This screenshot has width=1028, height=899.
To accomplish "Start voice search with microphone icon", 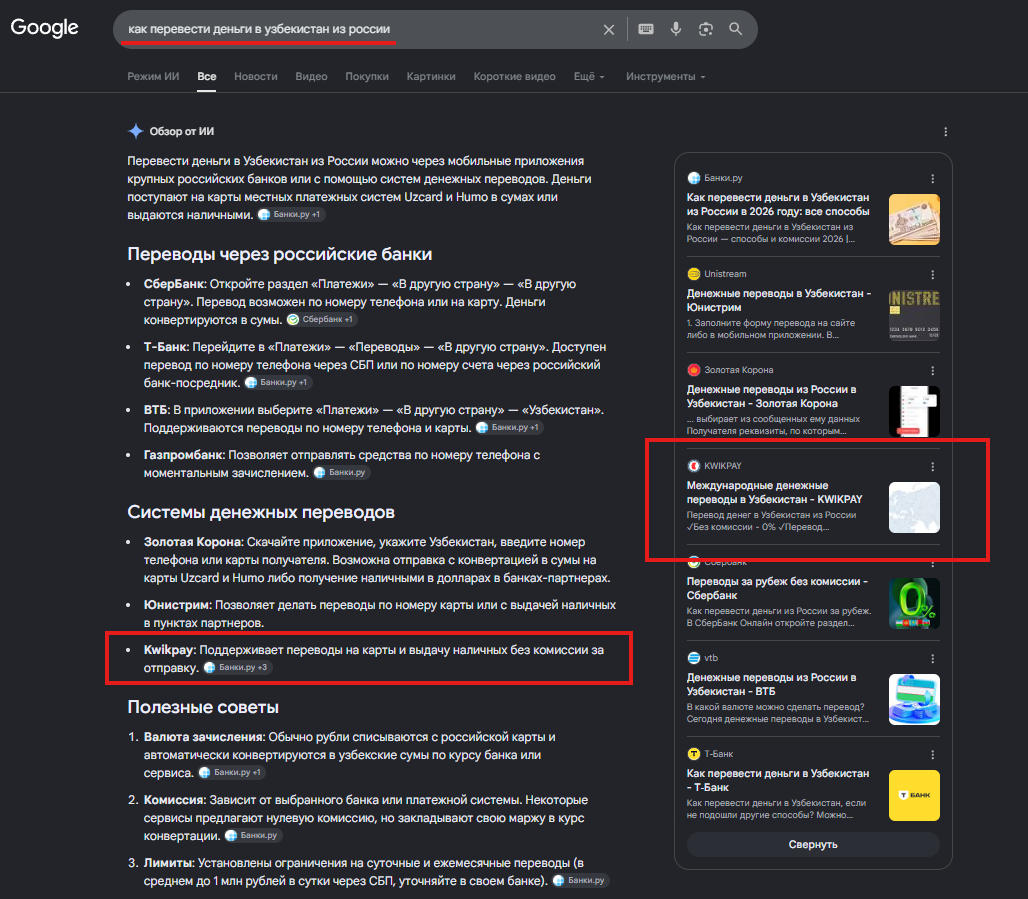I will [x=676, y=29].
